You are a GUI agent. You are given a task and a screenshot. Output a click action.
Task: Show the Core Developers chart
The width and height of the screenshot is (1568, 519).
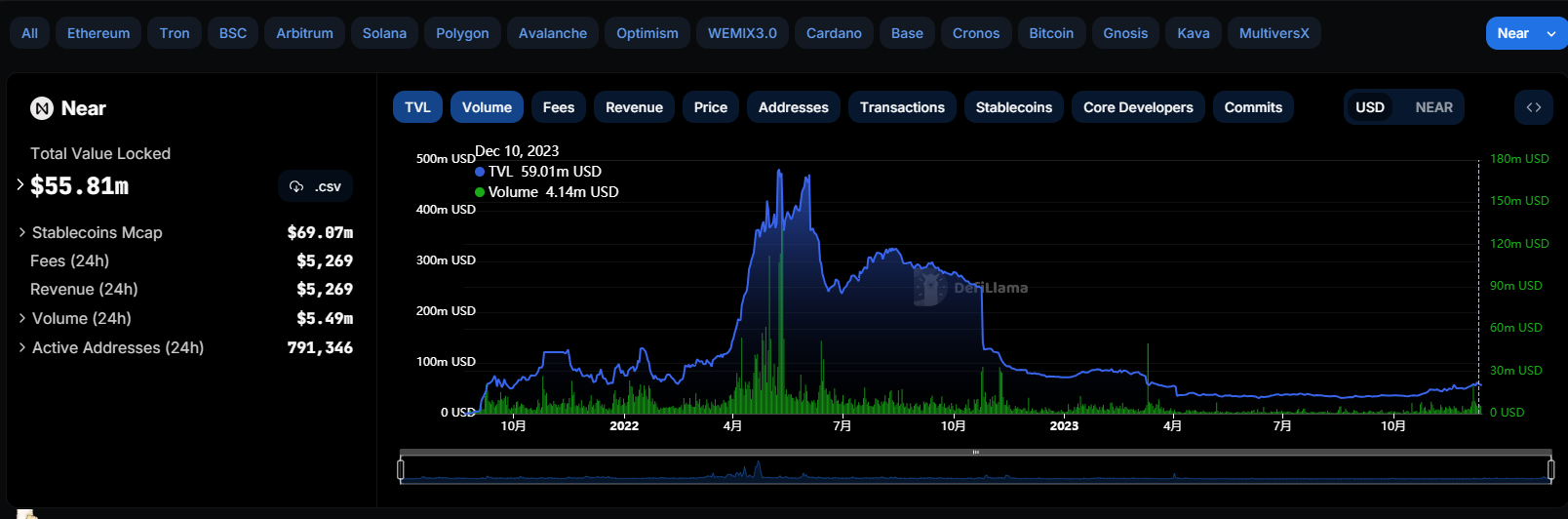point(1138,107)
